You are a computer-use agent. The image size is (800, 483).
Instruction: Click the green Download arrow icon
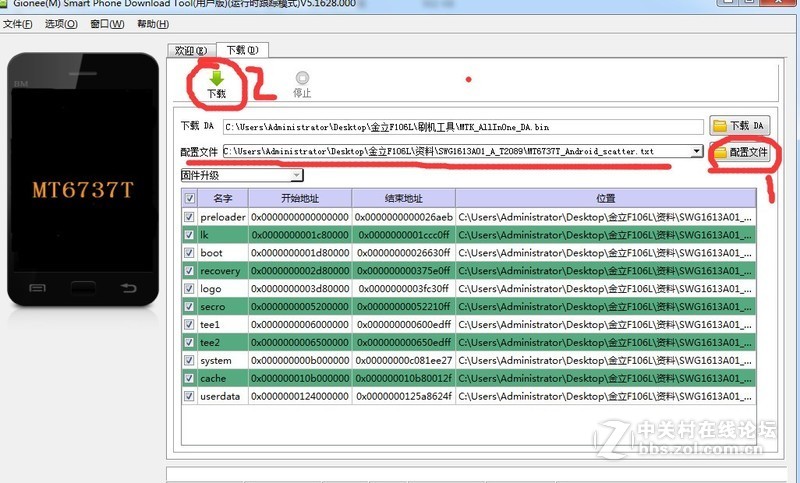pos(217,79)
